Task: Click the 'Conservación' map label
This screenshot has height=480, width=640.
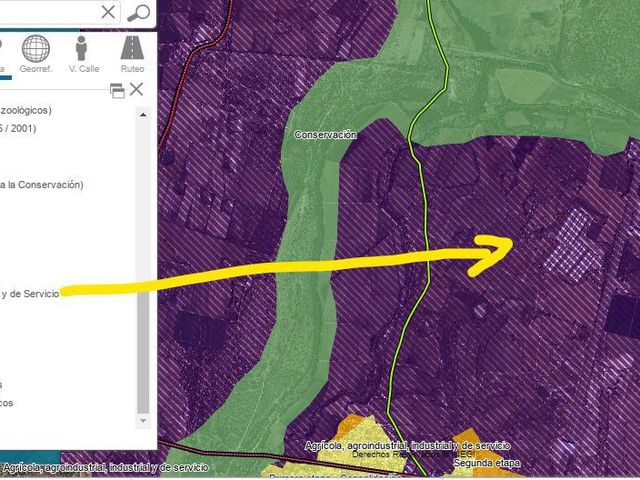Action: [x=325, y=135]
